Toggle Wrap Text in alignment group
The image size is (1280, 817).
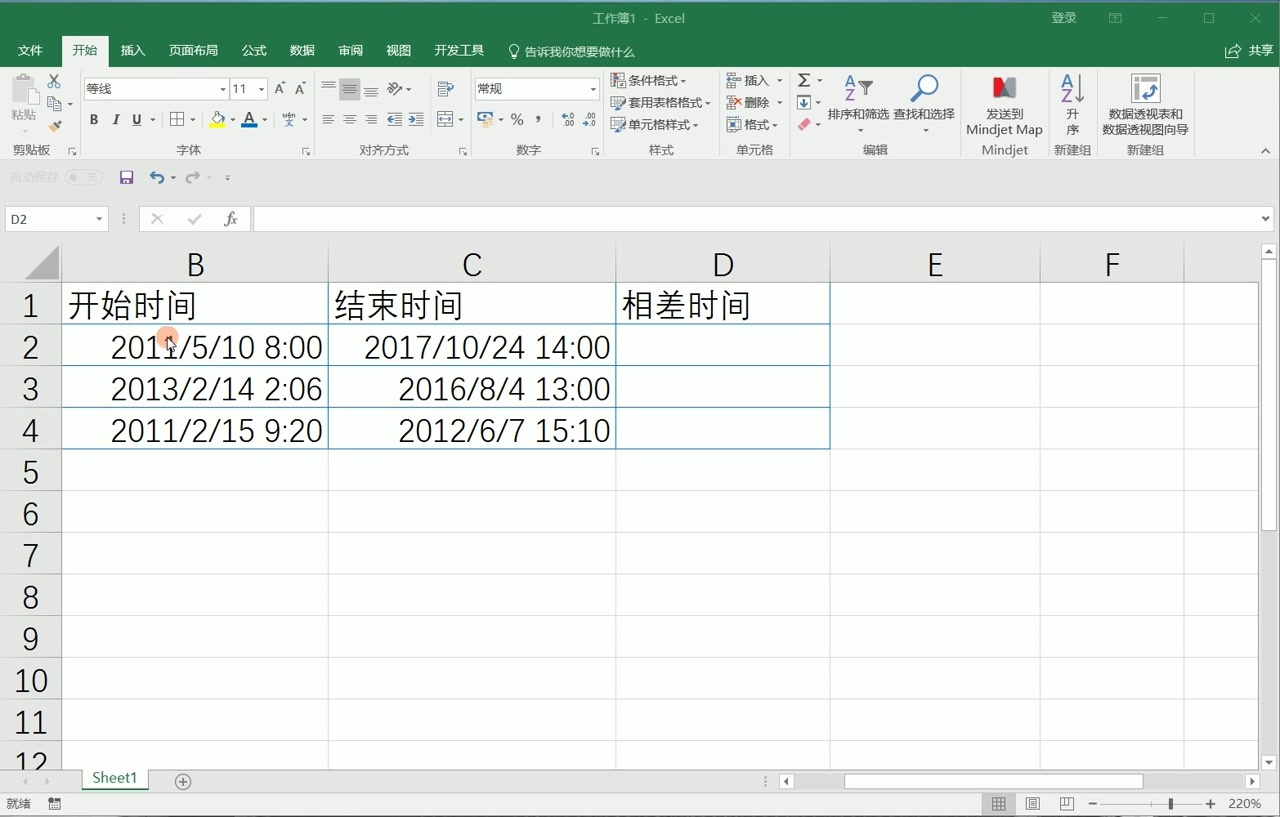click(x=446, y=89)
